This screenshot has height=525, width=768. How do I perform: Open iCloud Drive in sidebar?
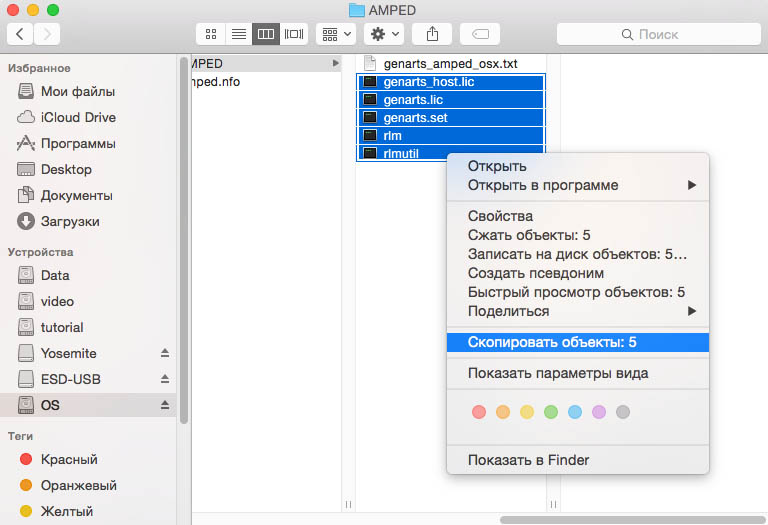(x=88, y=118)
